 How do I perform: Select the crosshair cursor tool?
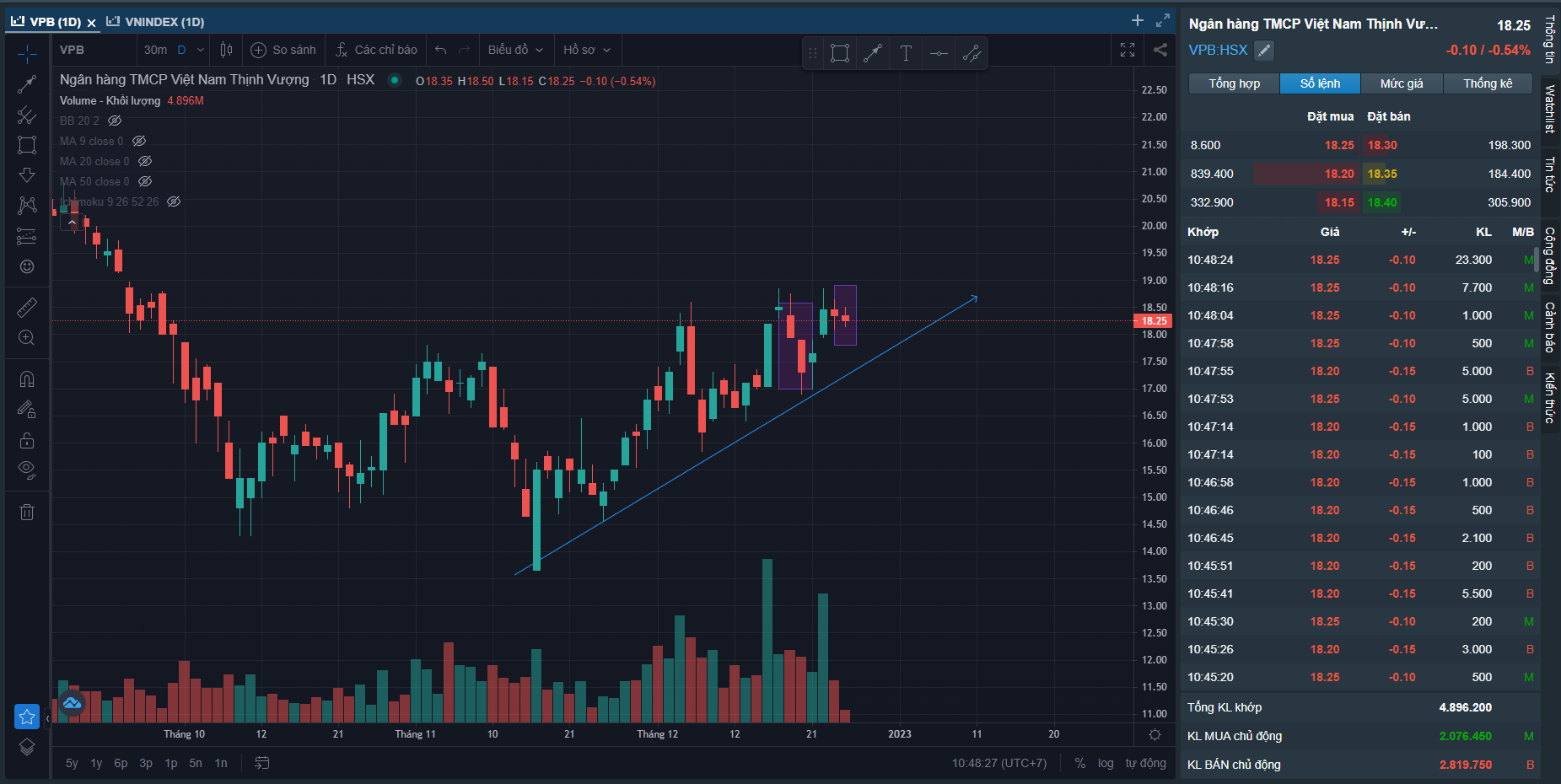pos(27,55)
